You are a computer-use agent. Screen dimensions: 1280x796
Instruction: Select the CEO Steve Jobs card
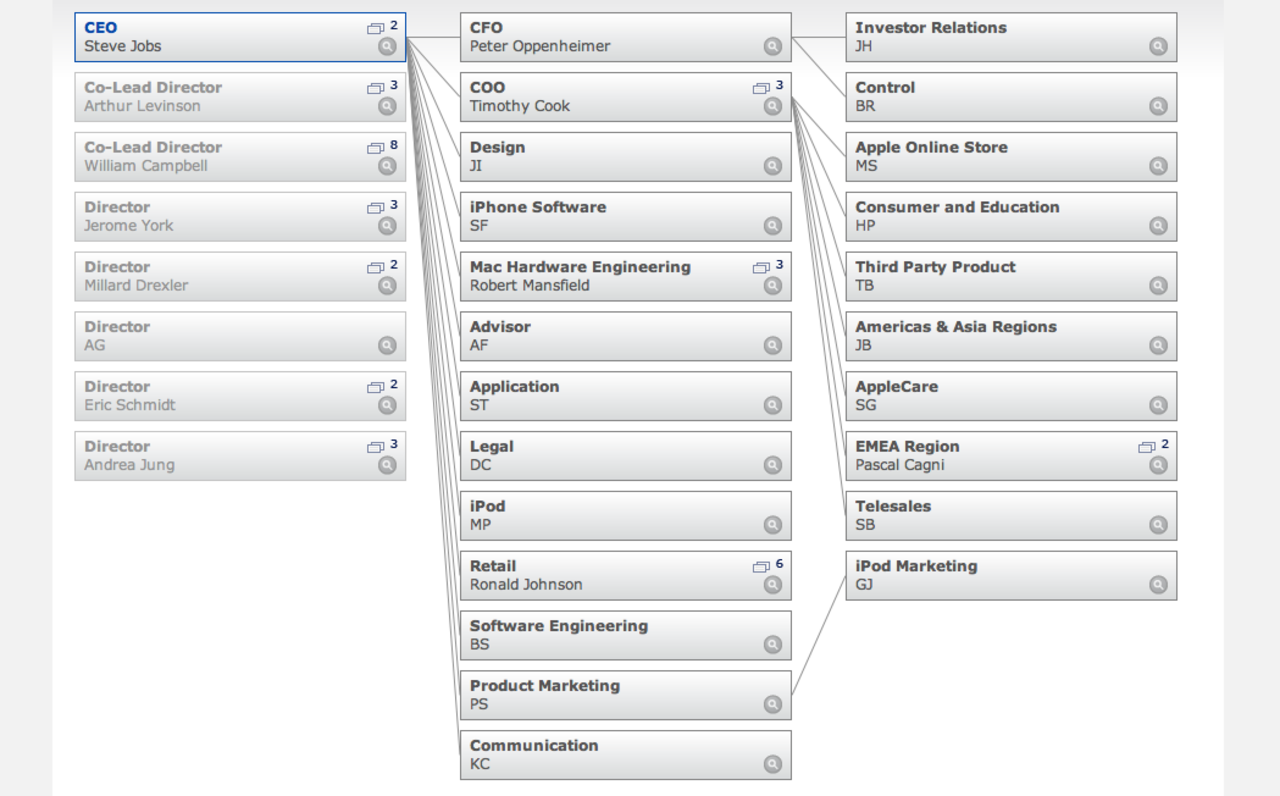[220, 37]
